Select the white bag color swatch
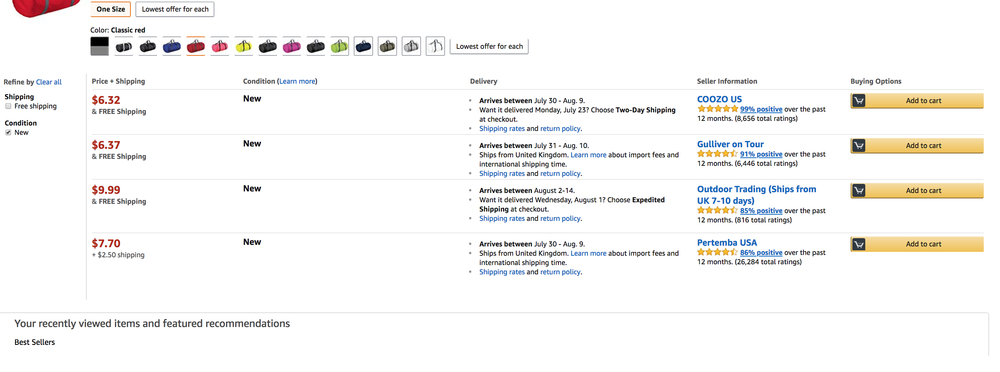The height and width of the screenshot is (372, 1000). (435, 47)
